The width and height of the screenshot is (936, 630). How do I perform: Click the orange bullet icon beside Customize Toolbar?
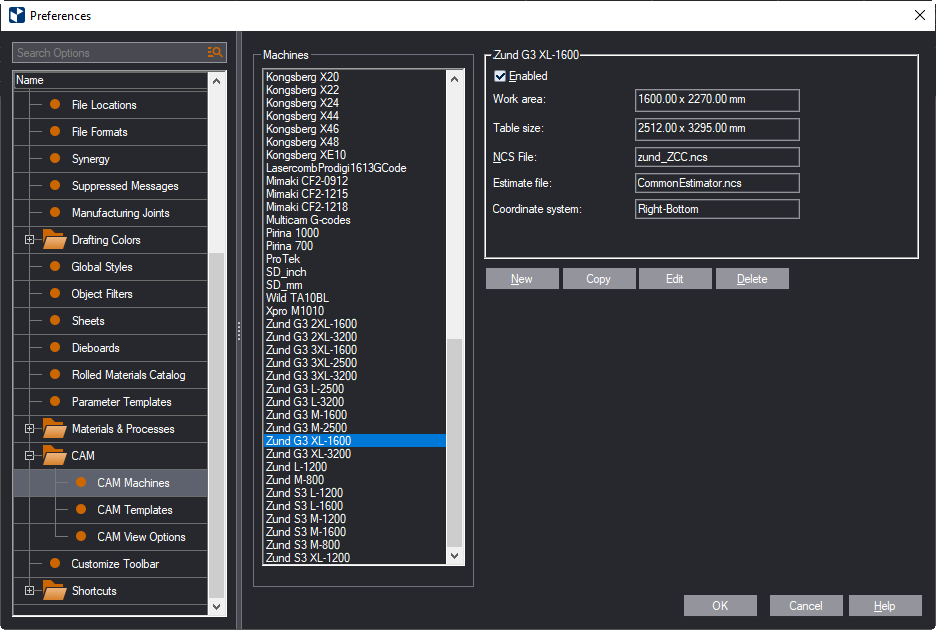pyautogui.click(x=55, y=564)
